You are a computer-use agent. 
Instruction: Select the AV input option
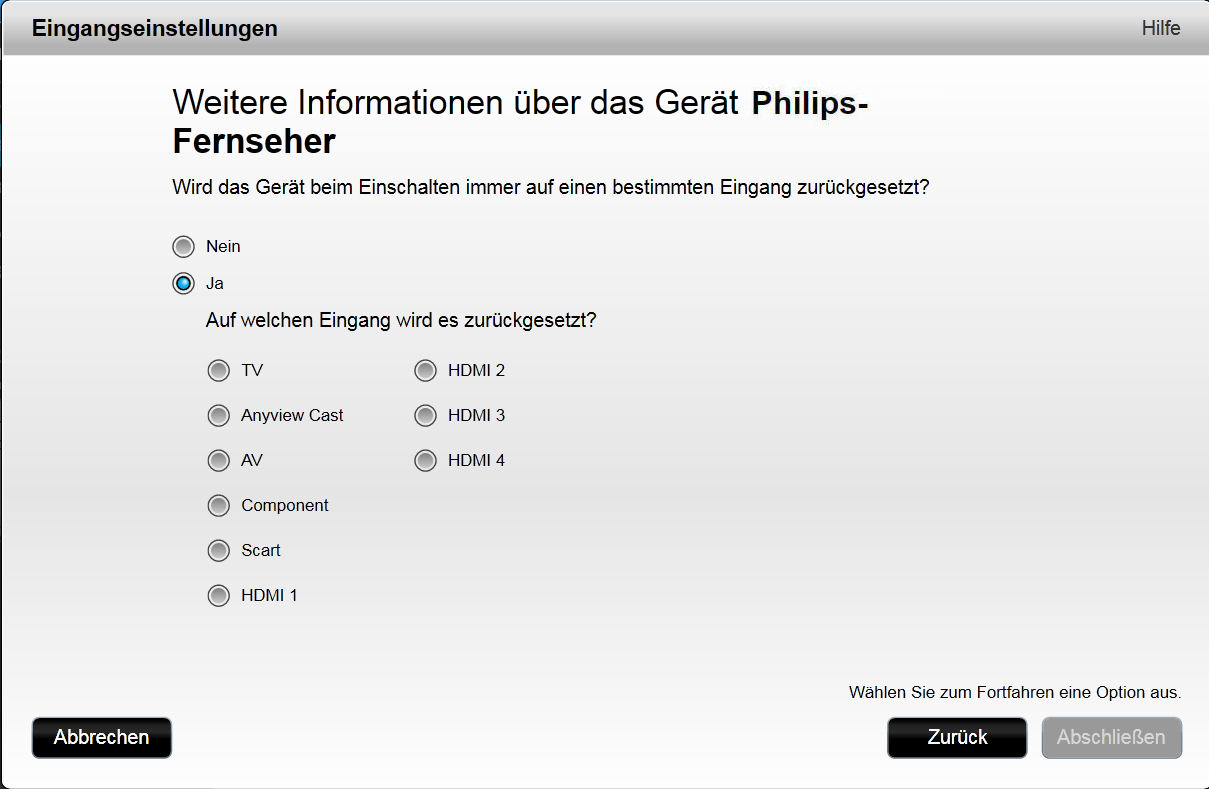[218, 460]
